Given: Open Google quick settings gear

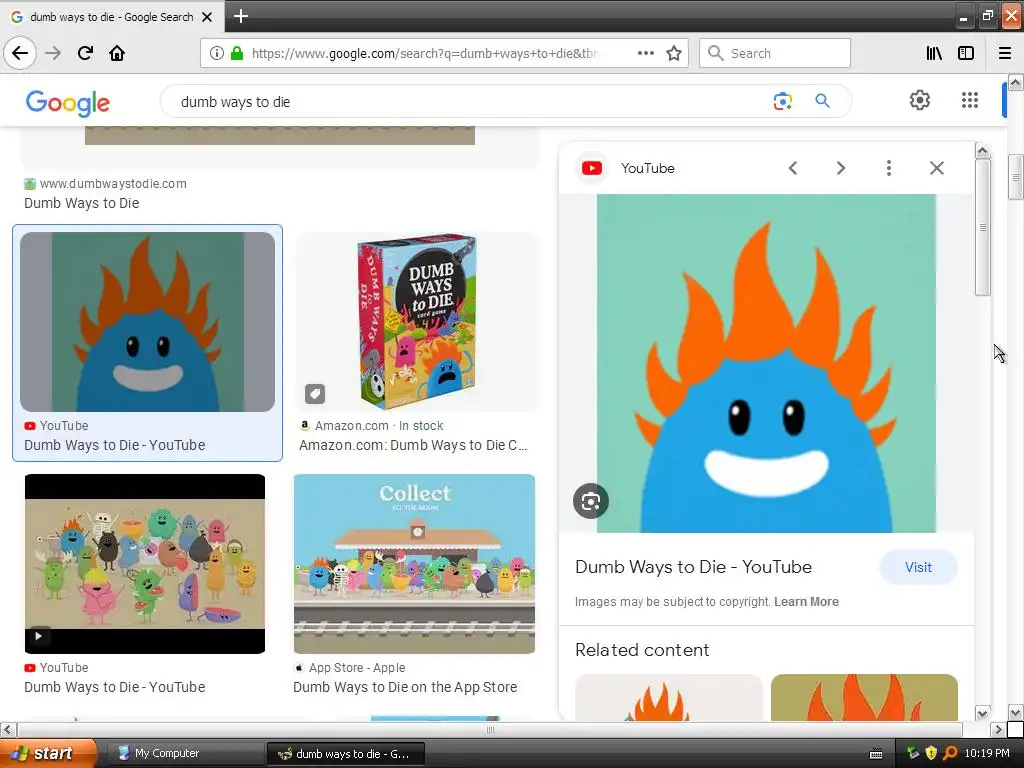Looking at the screenshot, I should pos(920,100).
